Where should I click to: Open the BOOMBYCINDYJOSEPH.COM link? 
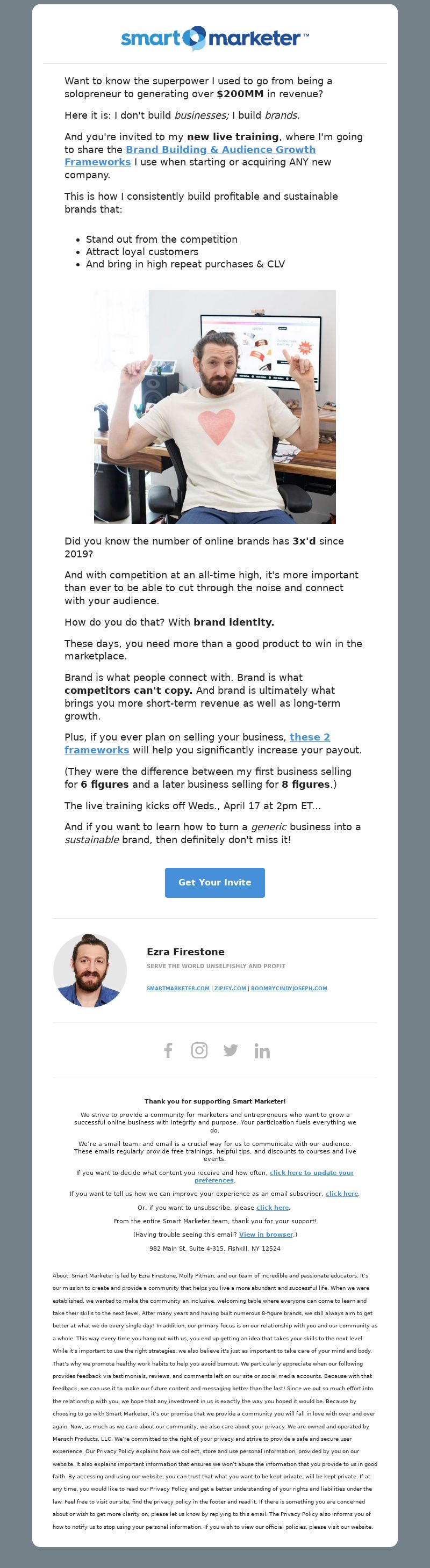[289, 988]
